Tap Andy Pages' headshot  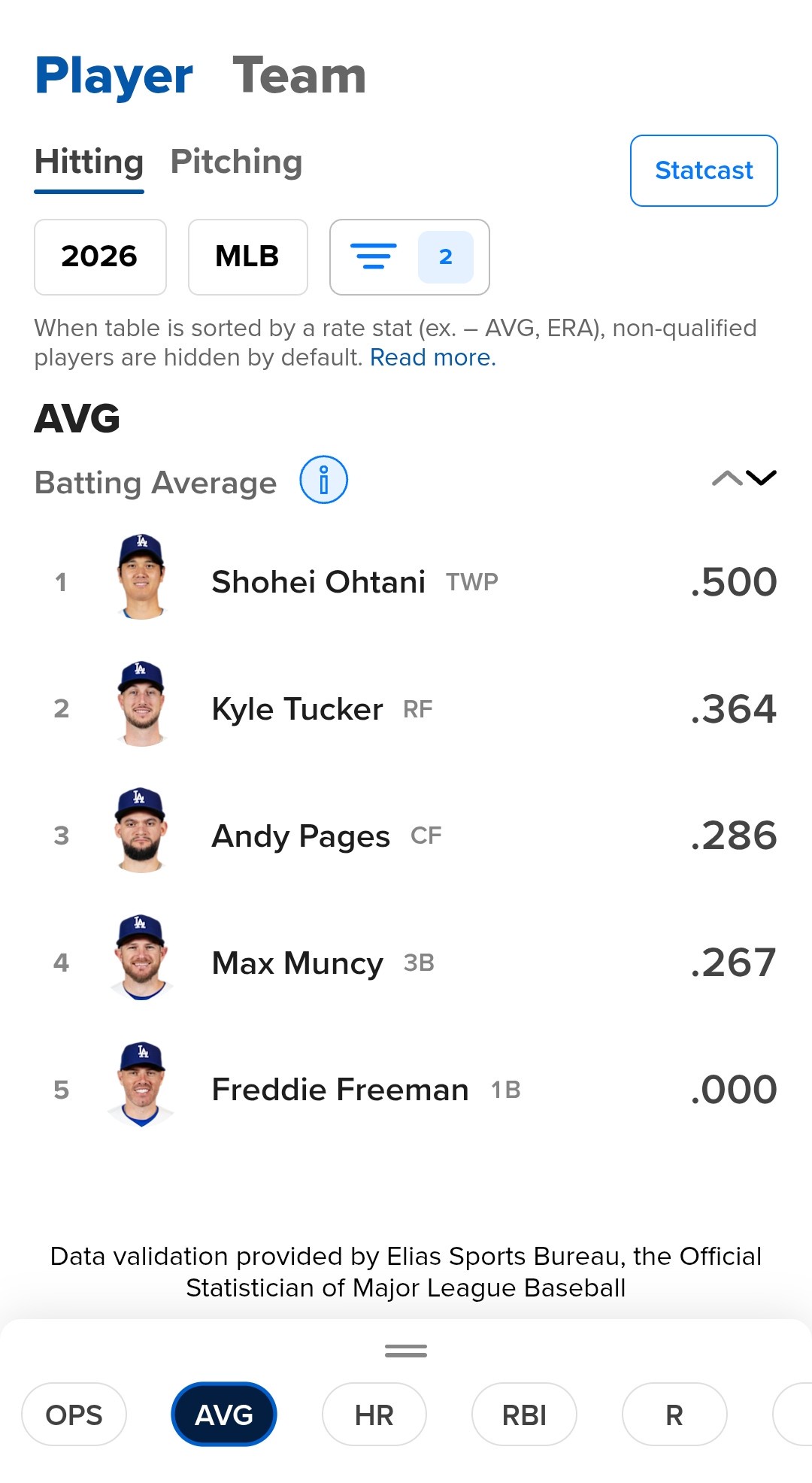click(141, 831)
